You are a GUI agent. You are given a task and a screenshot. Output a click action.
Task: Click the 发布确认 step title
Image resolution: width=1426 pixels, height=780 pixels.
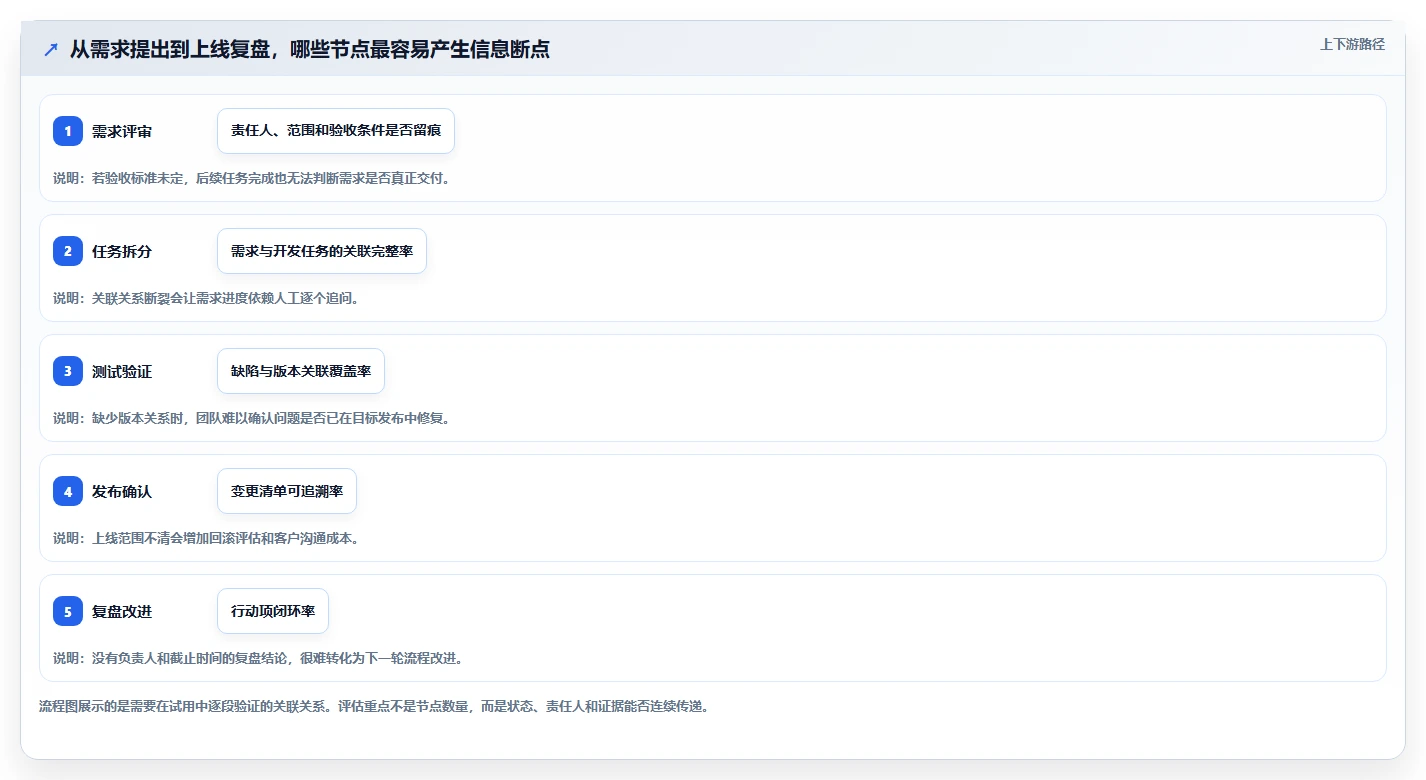click(x=122, y=492)
